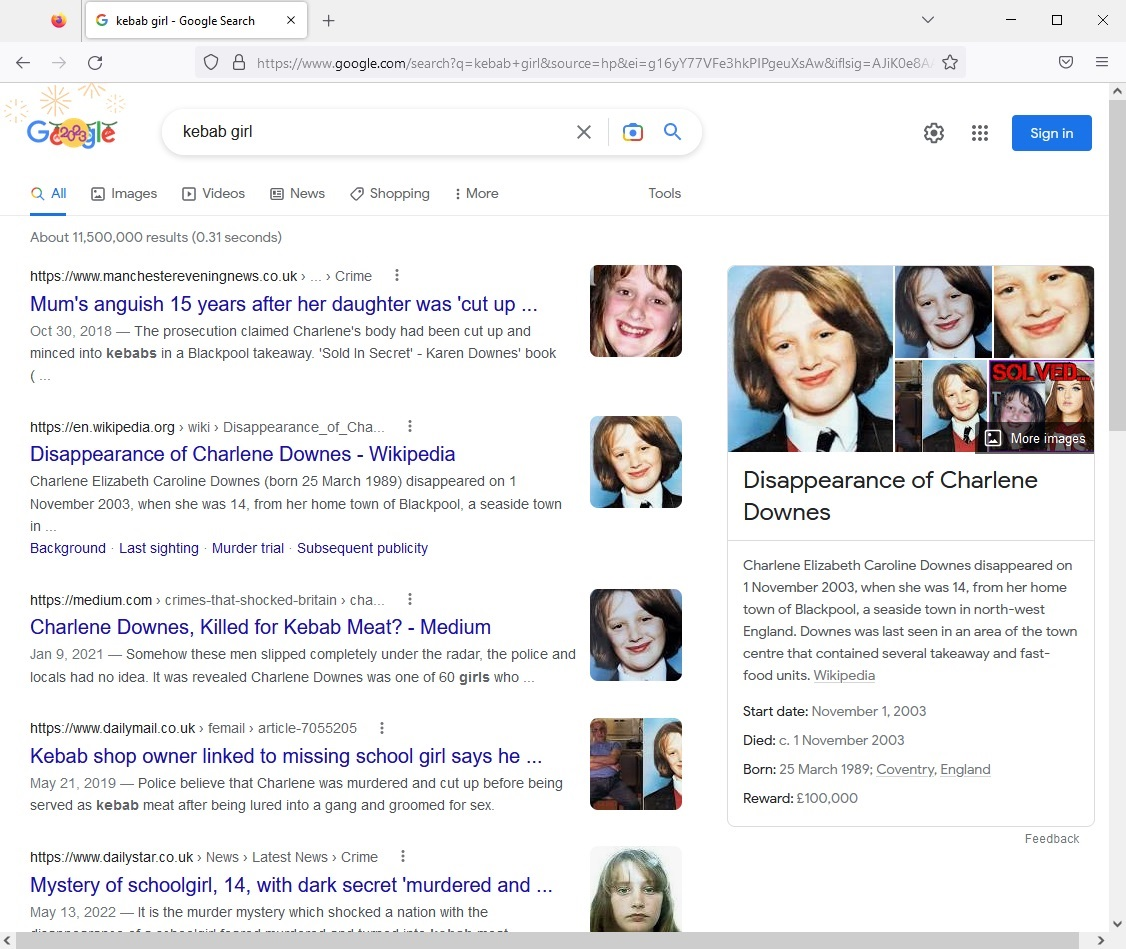Screen dimensions: 1126x949
Task: Click Manchester Evening News result thumbnail
Action: pos(636,311)
